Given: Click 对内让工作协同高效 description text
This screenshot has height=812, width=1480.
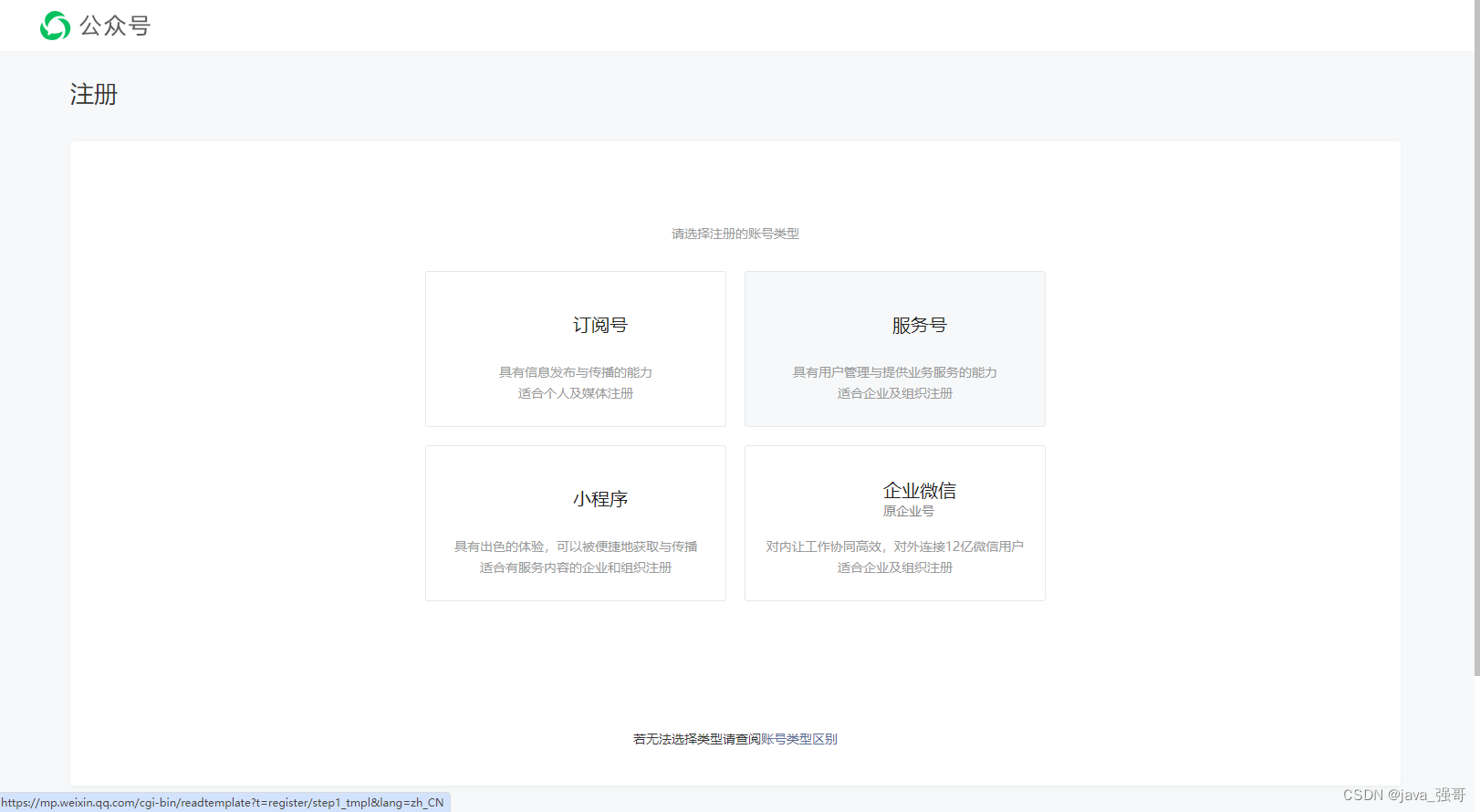Looking at the screenshot, I should pos(824,547).
